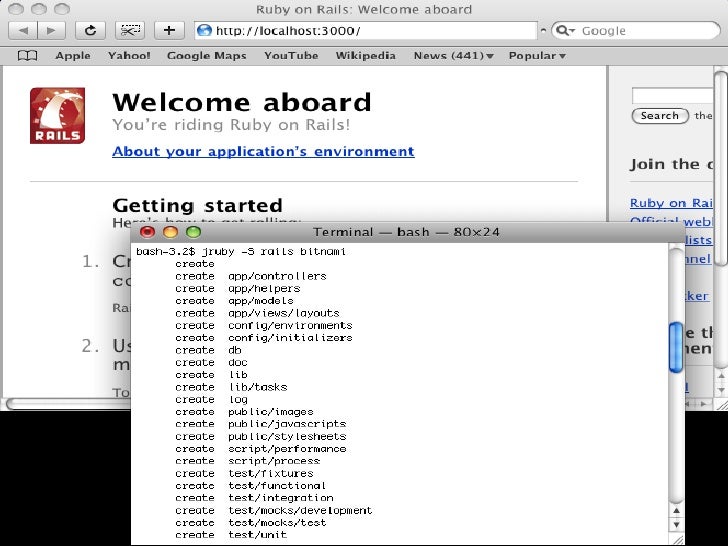The height and width of the screenshot is (546, 728).
Task: Click test/functional in the Terminal output
Action: coord(277,486)
